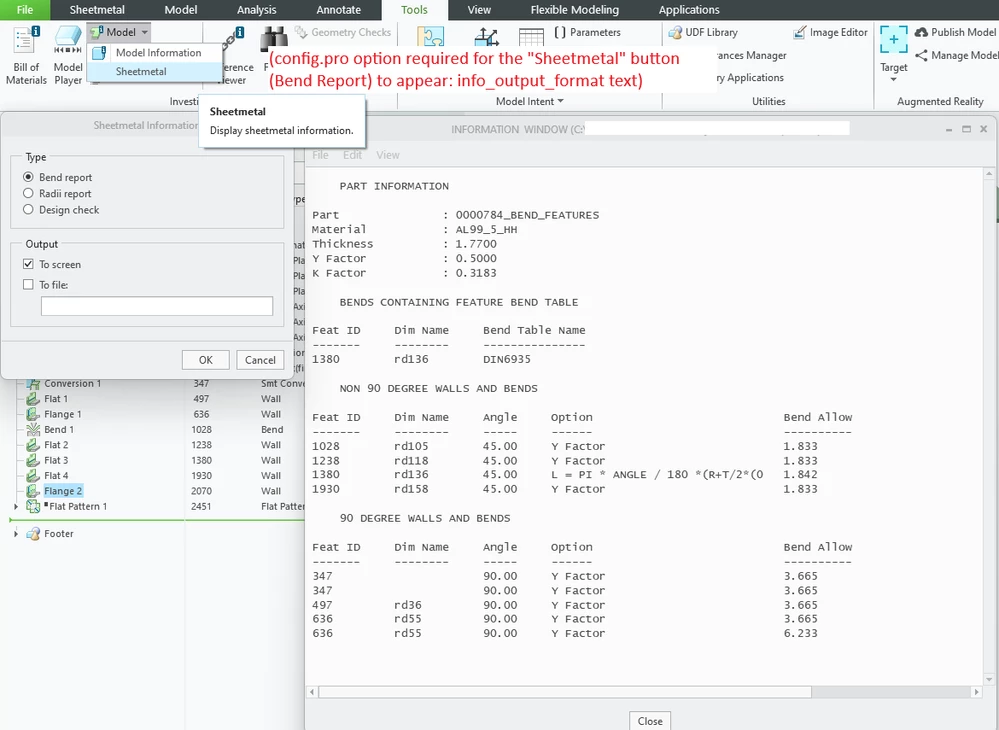999x730 pixels.
Task: Open the Bill of Materials tool
Action: pyautogui.click(x=25, y=50)
